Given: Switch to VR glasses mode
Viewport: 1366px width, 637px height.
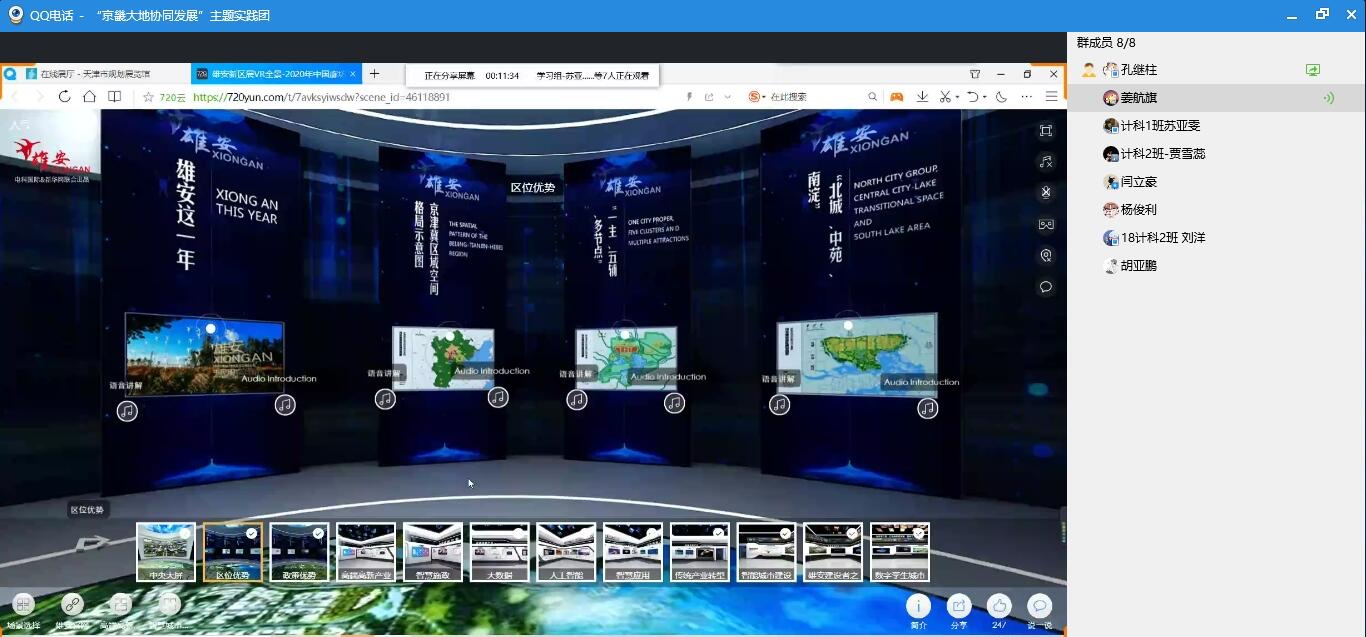Looking at the screenshot, I should (x=1046, y=225).
